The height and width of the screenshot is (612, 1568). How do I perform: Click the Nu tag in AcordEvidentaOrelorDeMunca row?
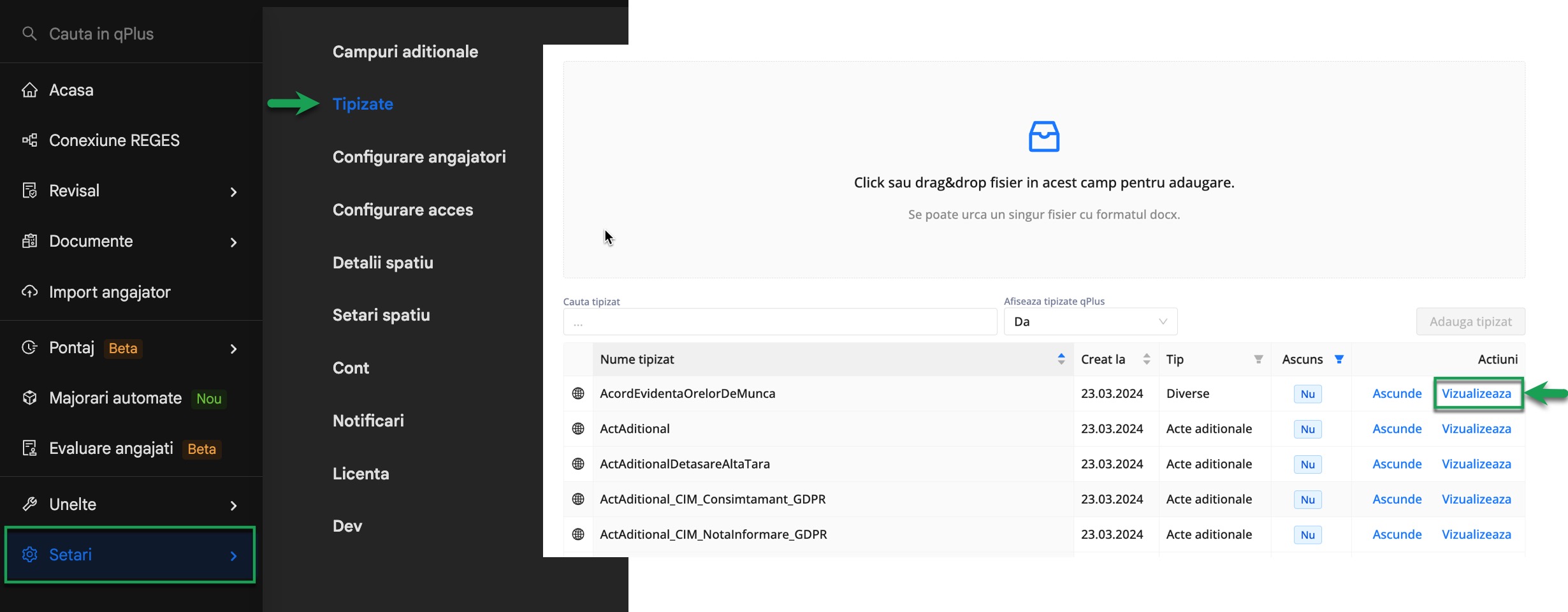tap(1308, 394)
